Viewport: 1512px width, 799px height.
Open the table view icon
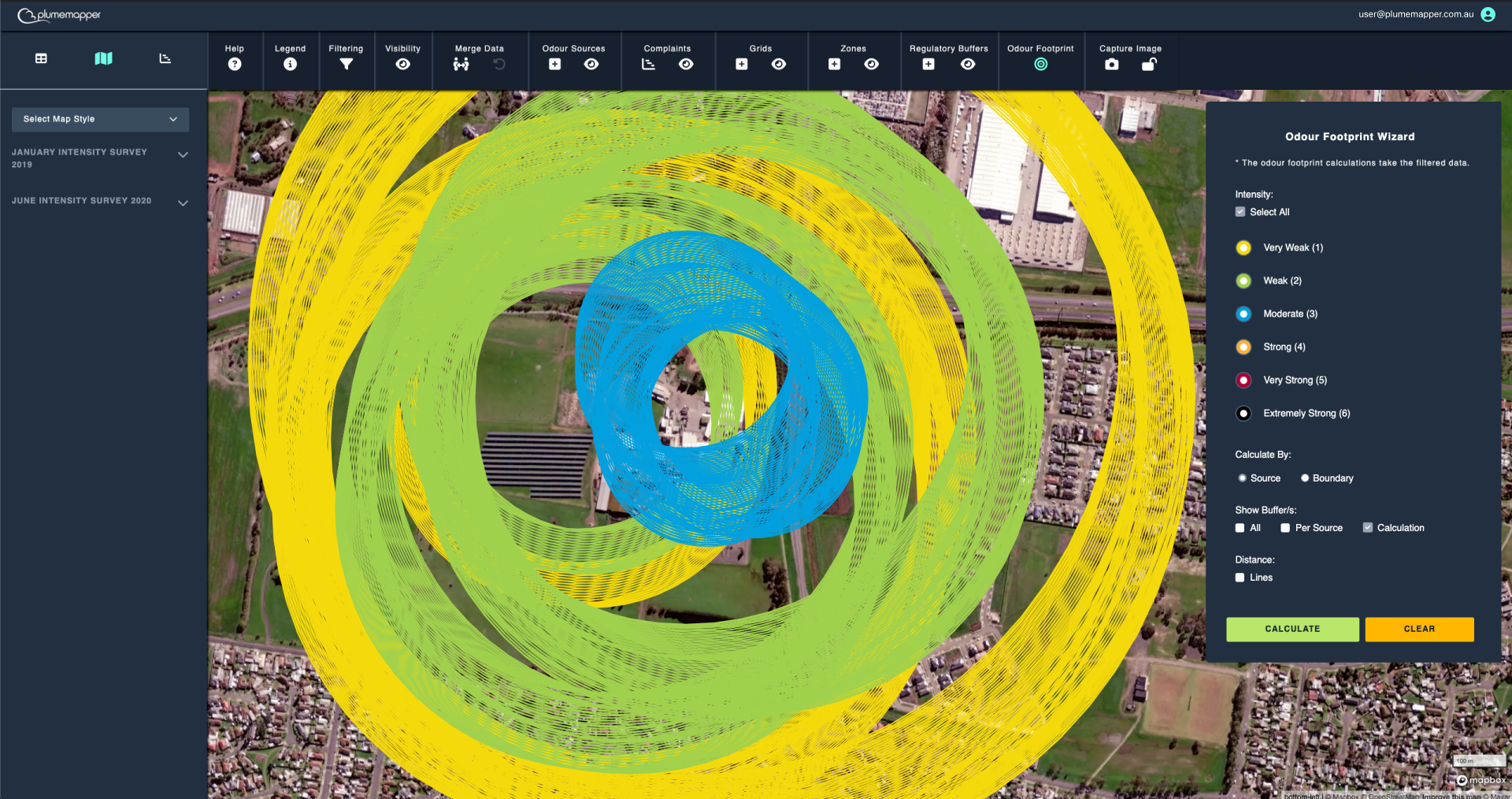pos(41,58)
